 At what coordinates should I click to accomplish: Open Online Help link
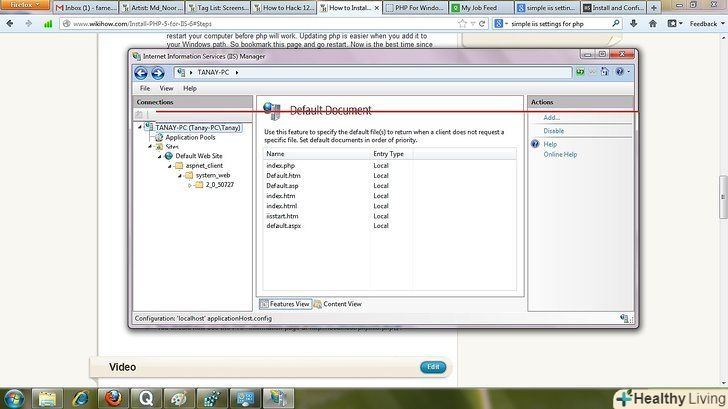pyautogui.click(x=559, y=154)
